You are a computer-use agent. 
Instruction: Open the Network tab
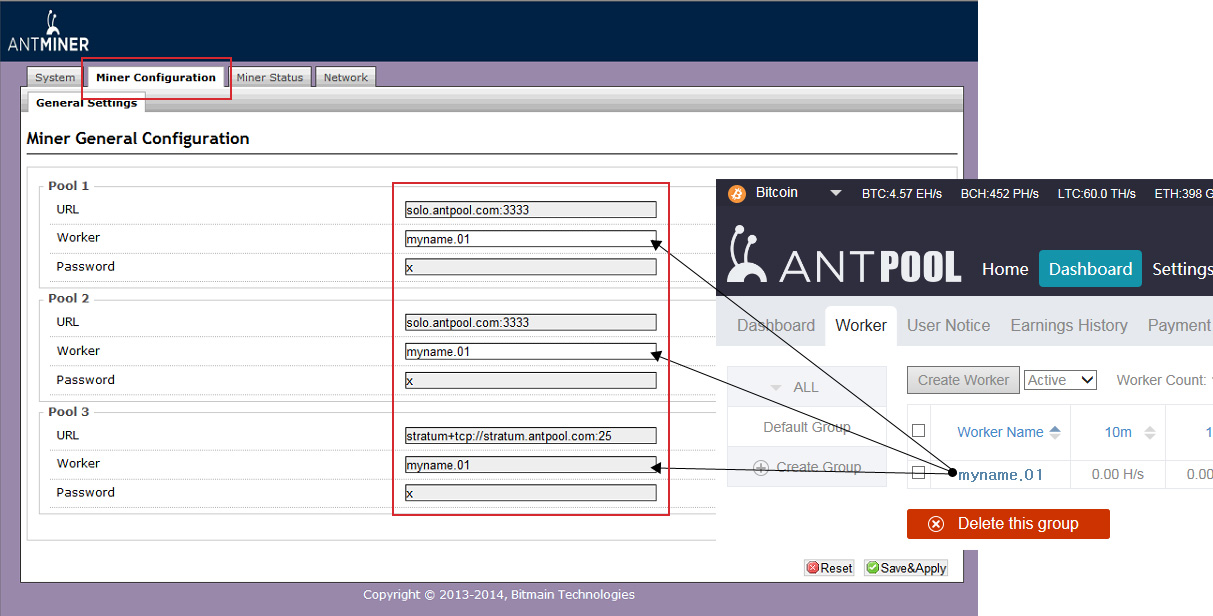(x=346, y=77)
